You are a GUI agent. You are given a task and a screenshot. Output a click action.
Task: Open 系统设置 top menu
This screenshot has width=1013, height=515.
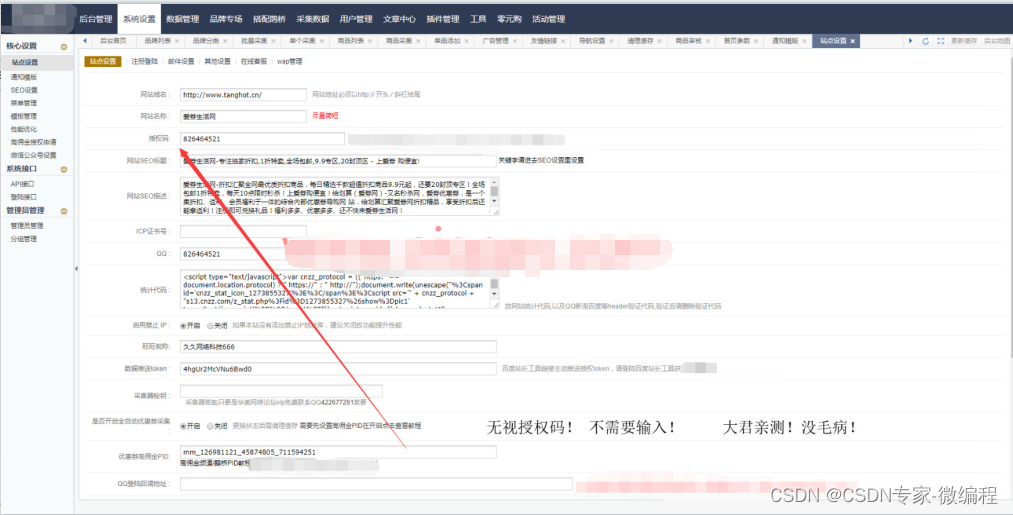pyautogui.click(x=140, y=19)
